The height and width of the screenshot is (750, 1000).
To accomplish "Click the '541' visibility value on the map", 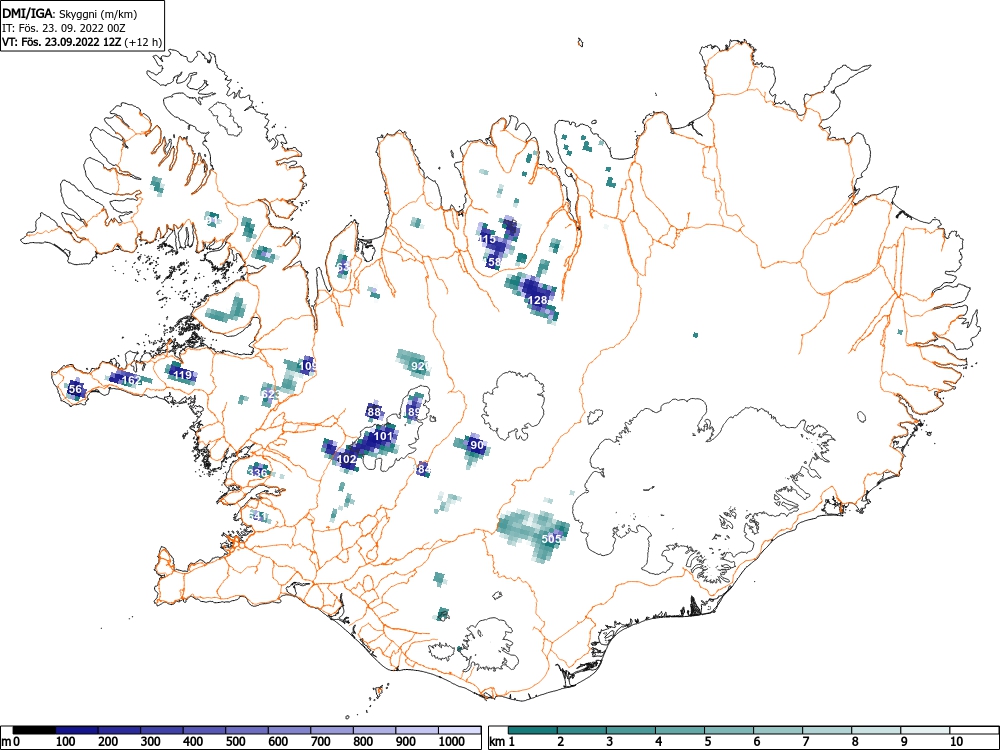I will tap(259, 516).
